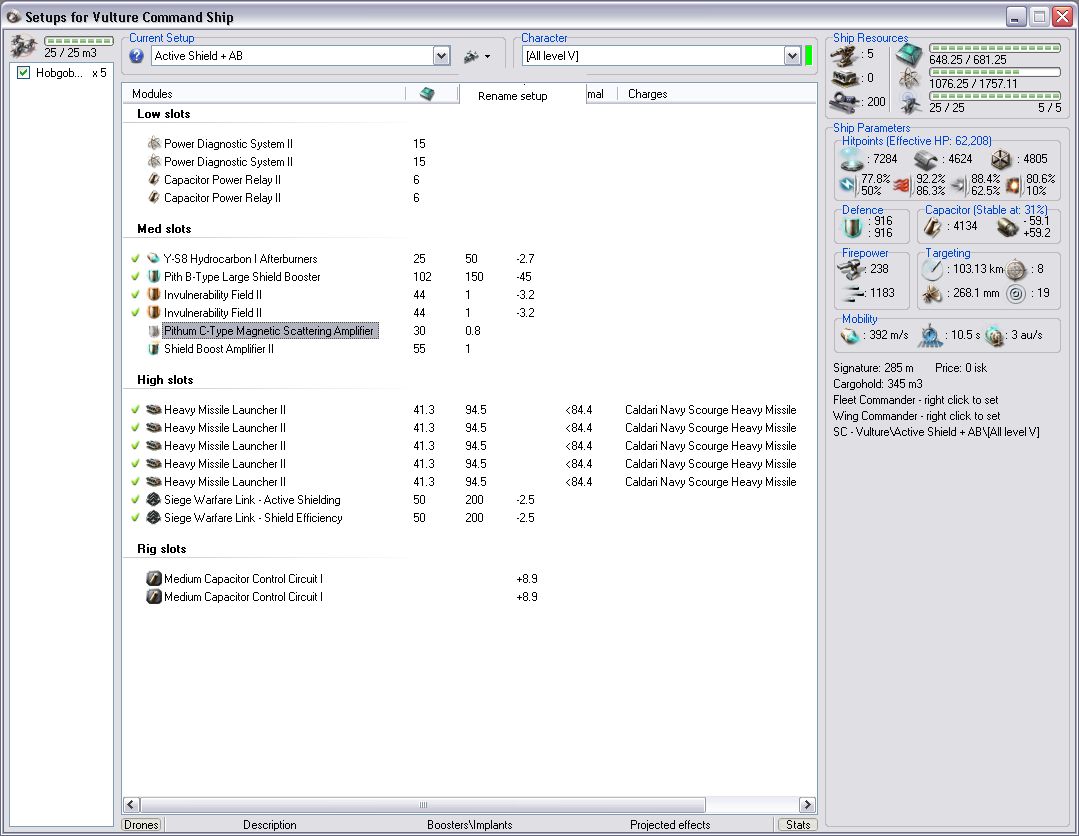Toggle active state of Pith B-Type Large Shield Booster
This screenshot has height=836, width=1079.
[136, 277]
